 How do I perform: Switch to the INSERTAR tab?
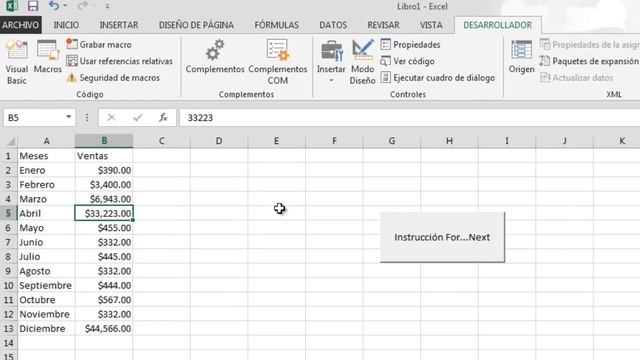119,25
